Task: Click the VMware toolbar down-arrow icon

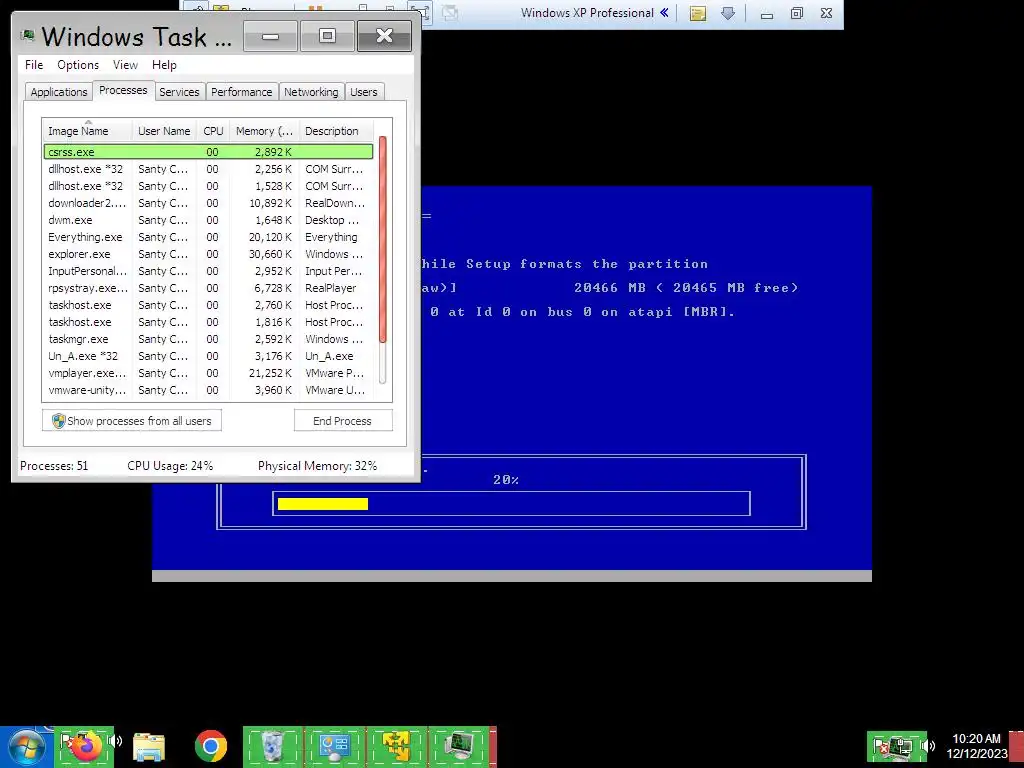Action: coord(728,13)
